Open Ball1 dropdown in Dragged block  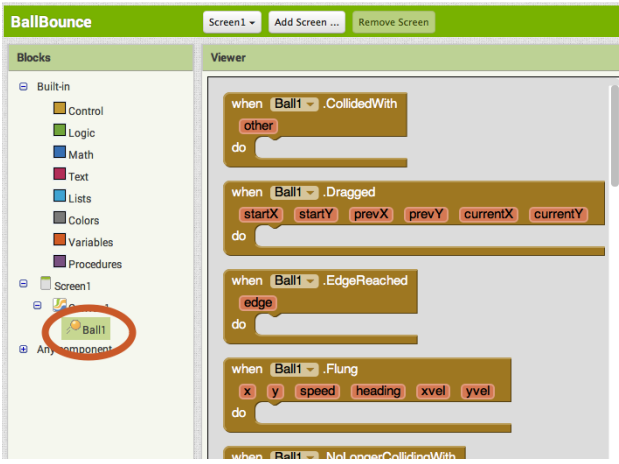pyautogui.click(x=293, y=192)
